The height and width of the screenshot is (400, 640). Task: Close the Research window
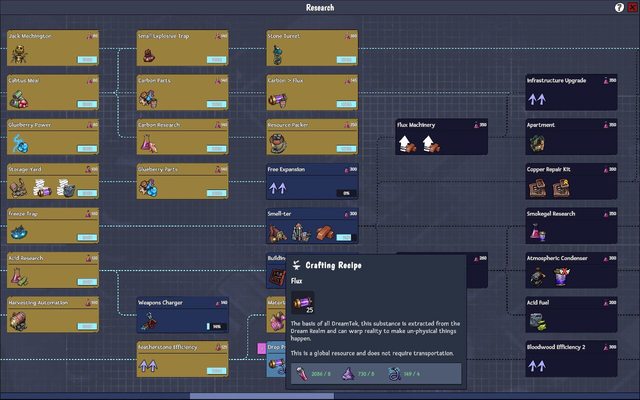pyautogui.click(x=631, y=7)
